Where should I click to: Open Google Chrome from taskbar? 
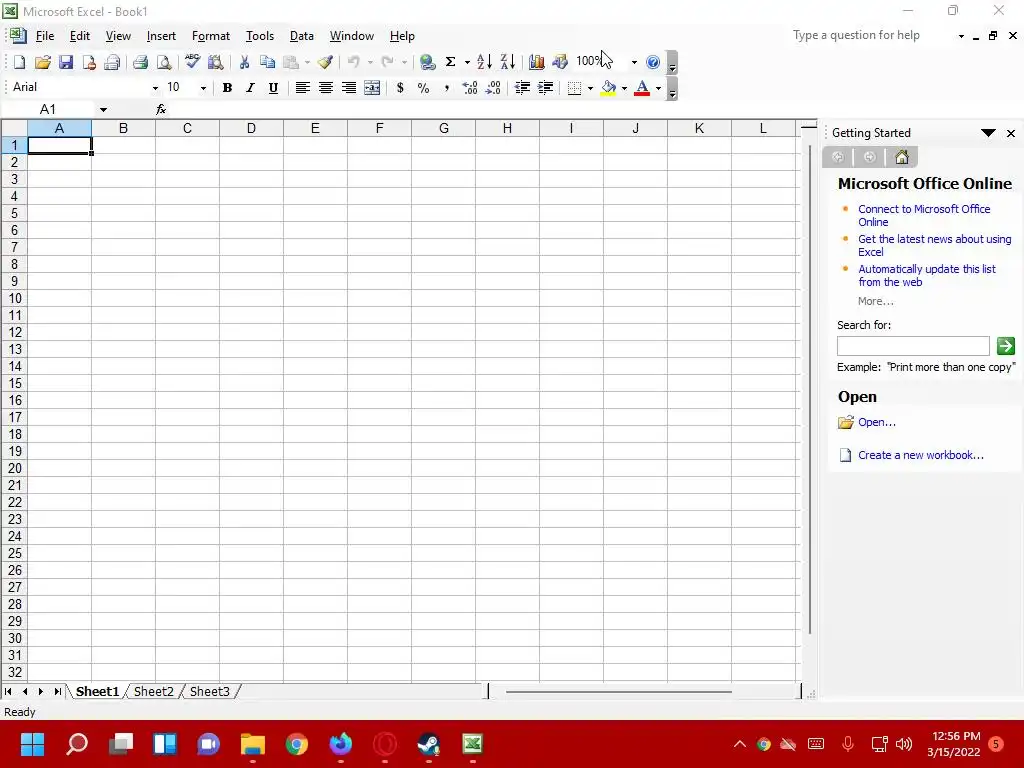coord(296,744)
